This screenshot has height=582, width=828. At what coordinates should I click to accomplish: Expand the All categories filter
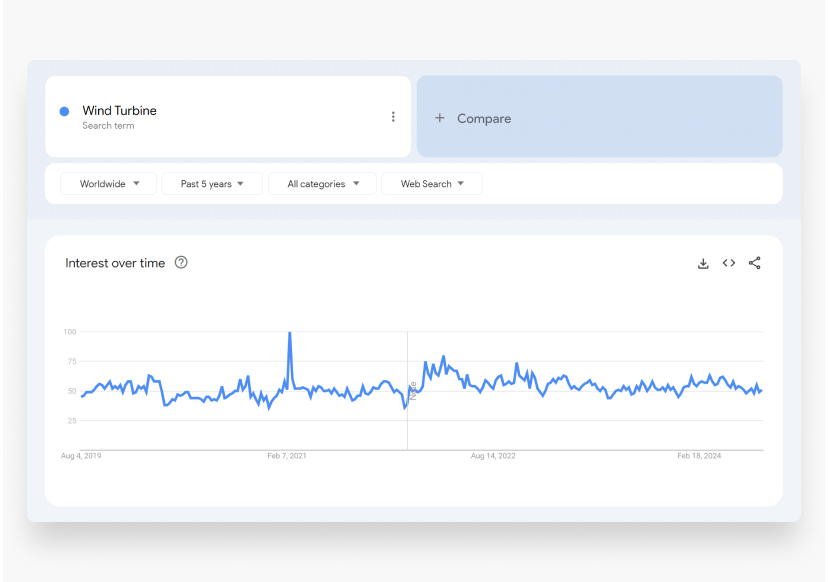[x=322, y=184]
